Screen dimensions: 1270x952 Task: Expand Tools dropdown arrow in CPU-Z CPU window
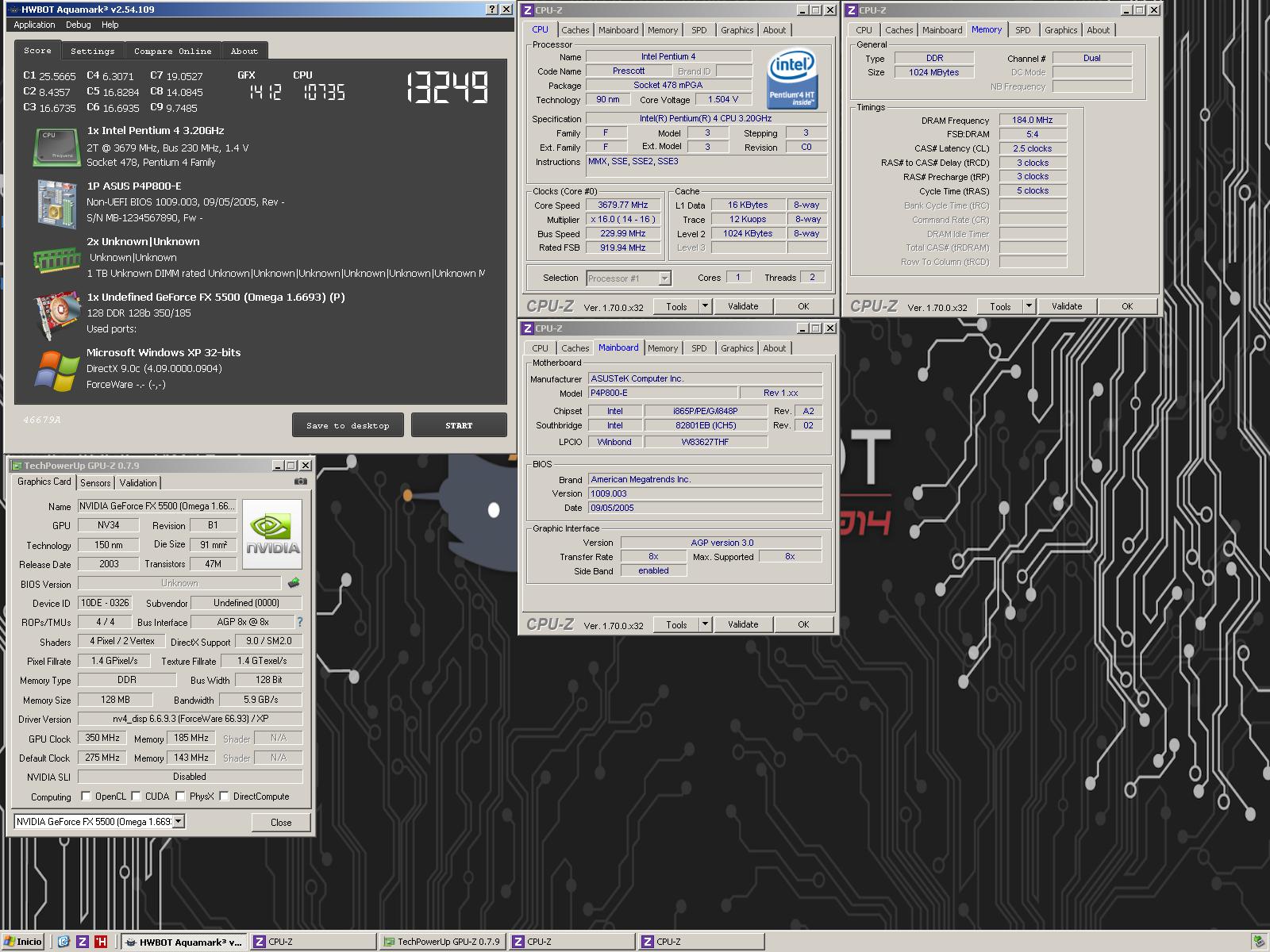pos(704,306)
